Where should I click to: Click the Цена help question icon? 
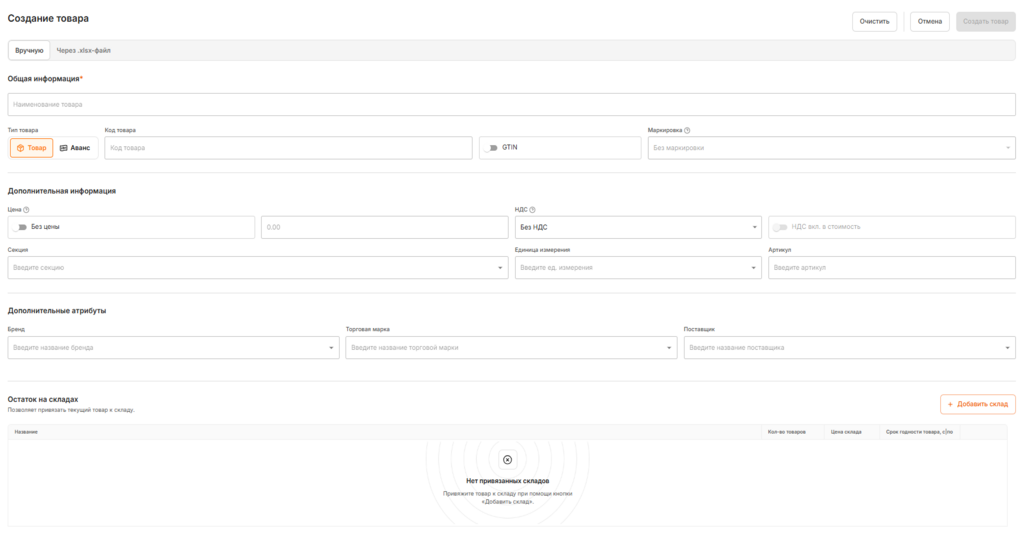[x=26, y=210]
